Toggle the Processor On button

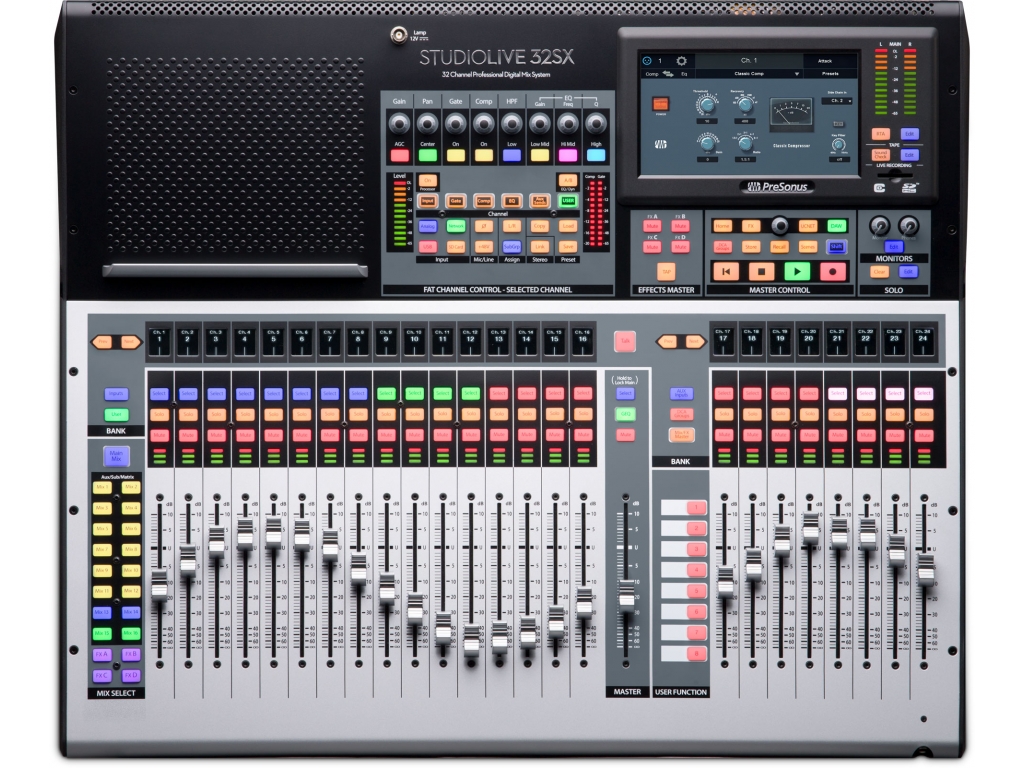[427, 180]
